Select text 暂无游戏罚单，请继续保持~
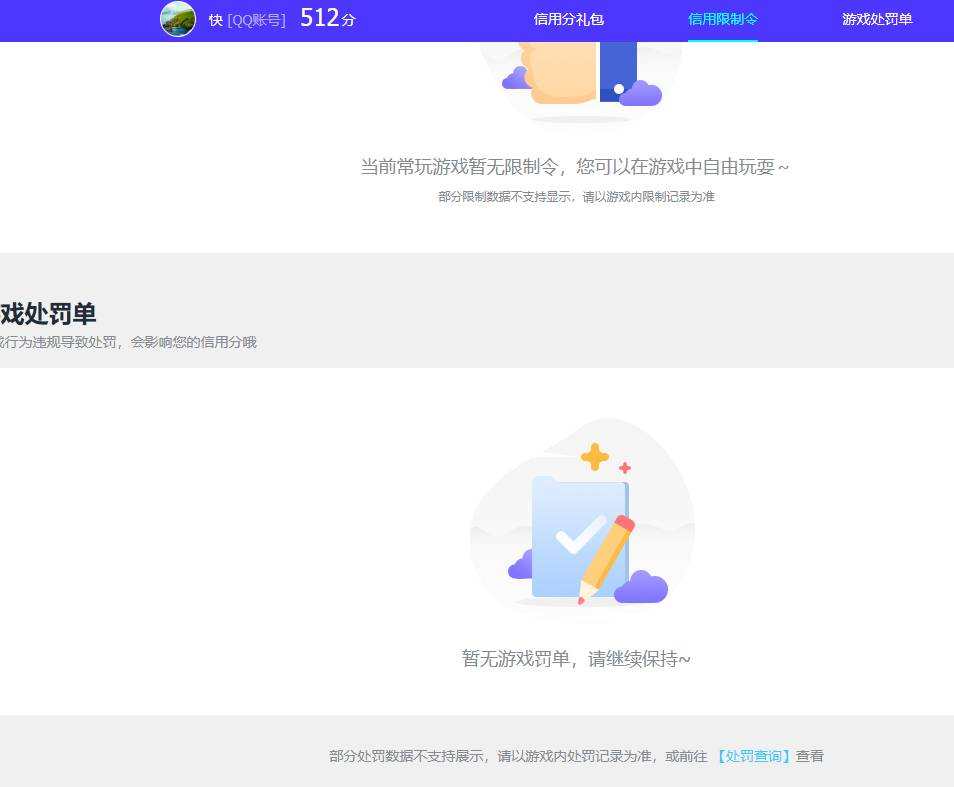Viewport: 954px width, 787px height. pyautogui.click(x=576, y=659)
